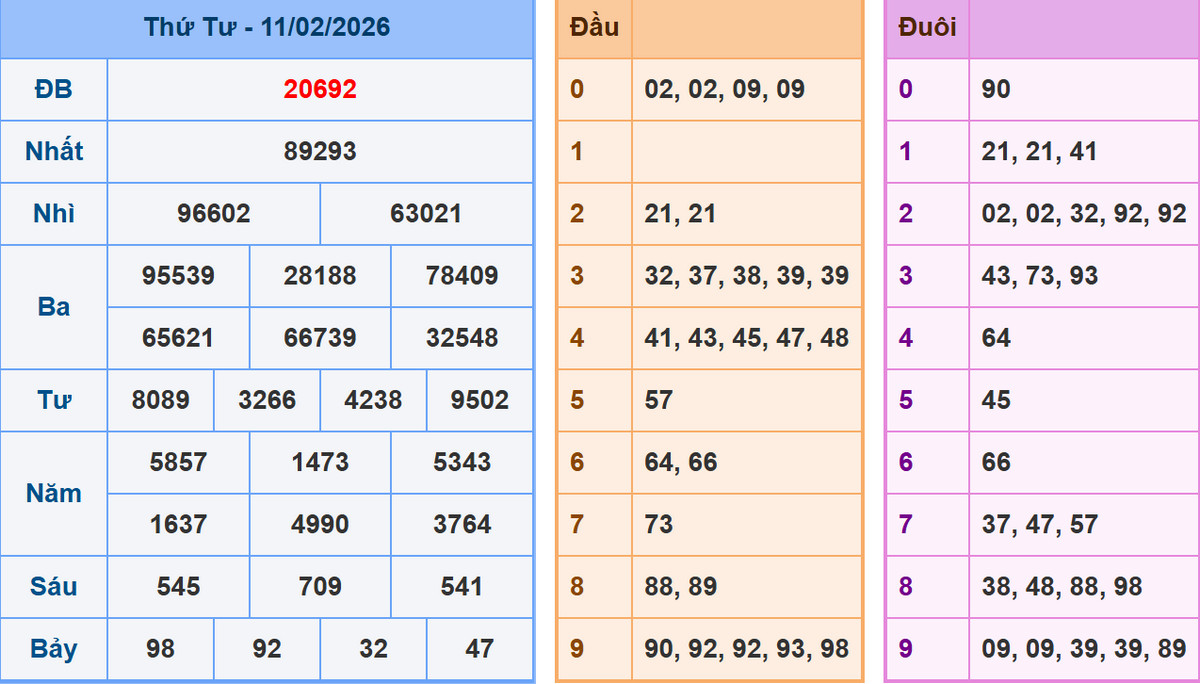Click the Thứ Tư - 11/02/2026 date header

[x=267, y=27]
